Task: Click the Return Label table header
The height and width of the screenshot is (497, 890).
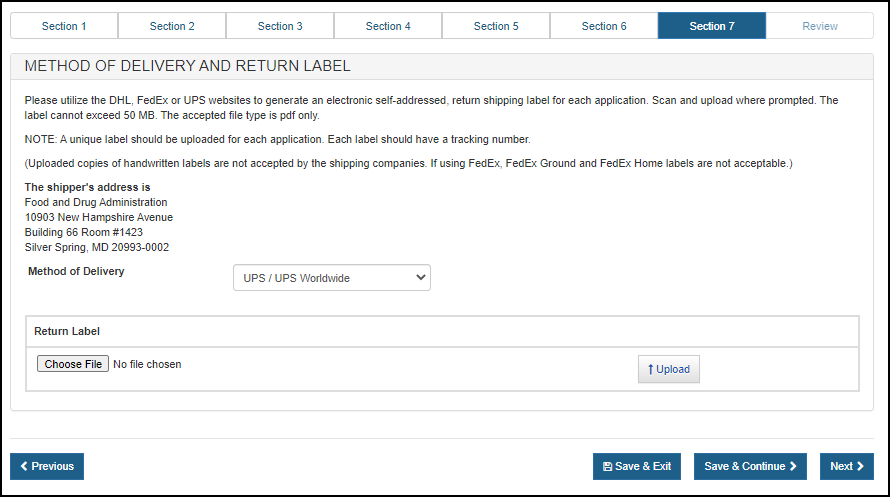Action: point(67,331)
